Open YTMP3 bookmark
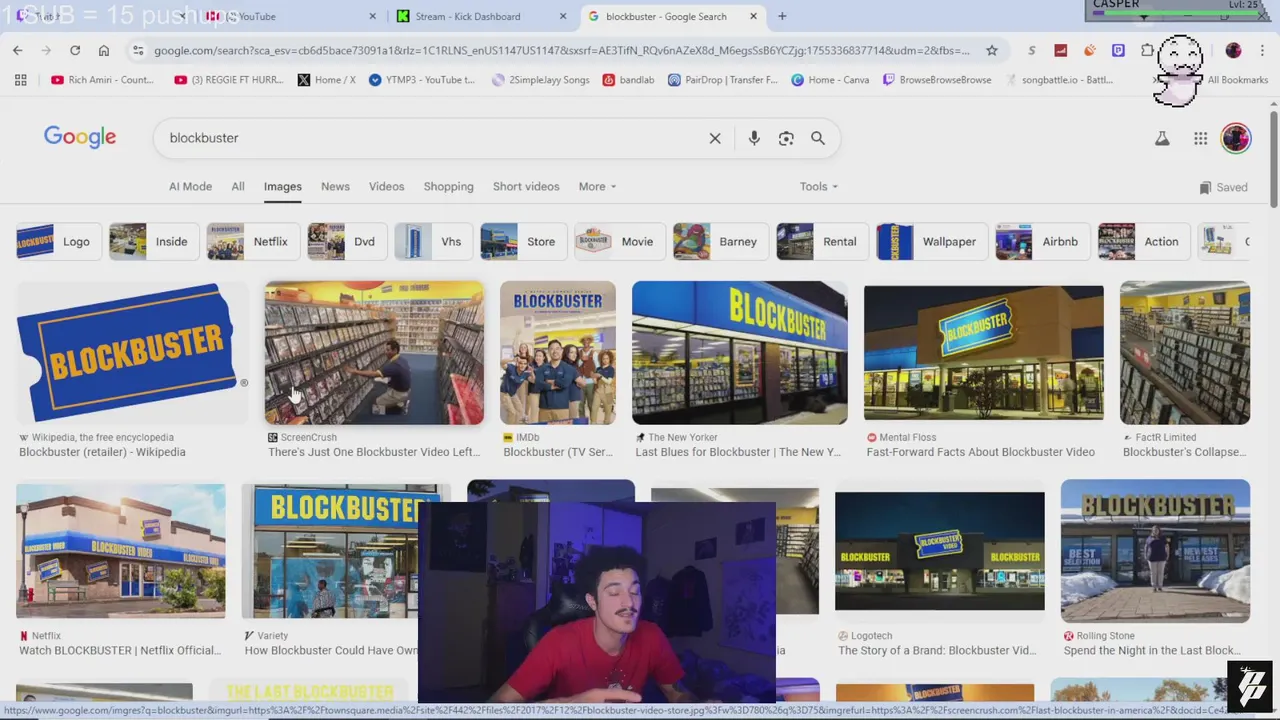 422,80
